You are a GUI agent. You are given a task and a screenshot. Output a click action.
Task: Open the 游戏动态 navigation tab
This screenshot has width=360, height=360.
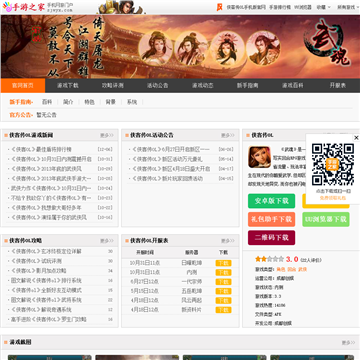point(203,85)
